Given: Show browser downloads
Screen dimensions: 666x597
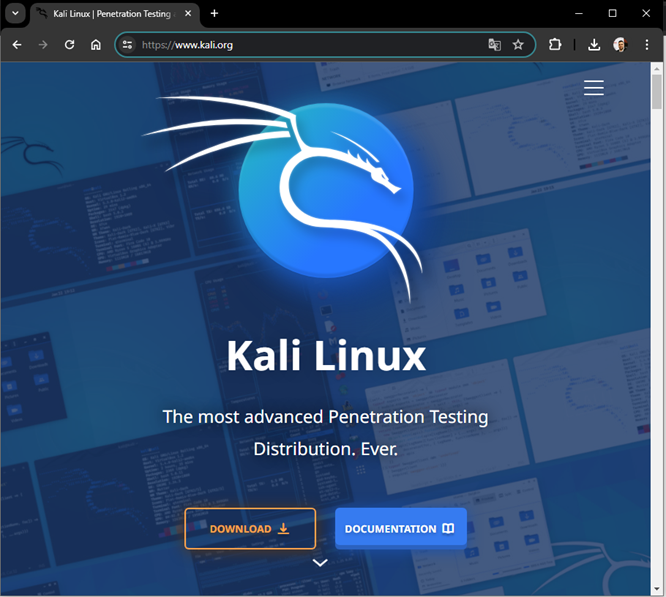Looking at the screenshot, I should (x=594, y=45).
